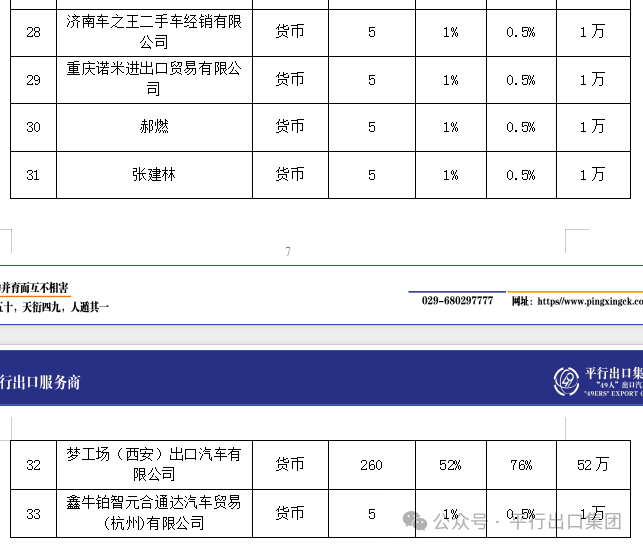Click the 52 万 cell in row 32

(593, 465)
